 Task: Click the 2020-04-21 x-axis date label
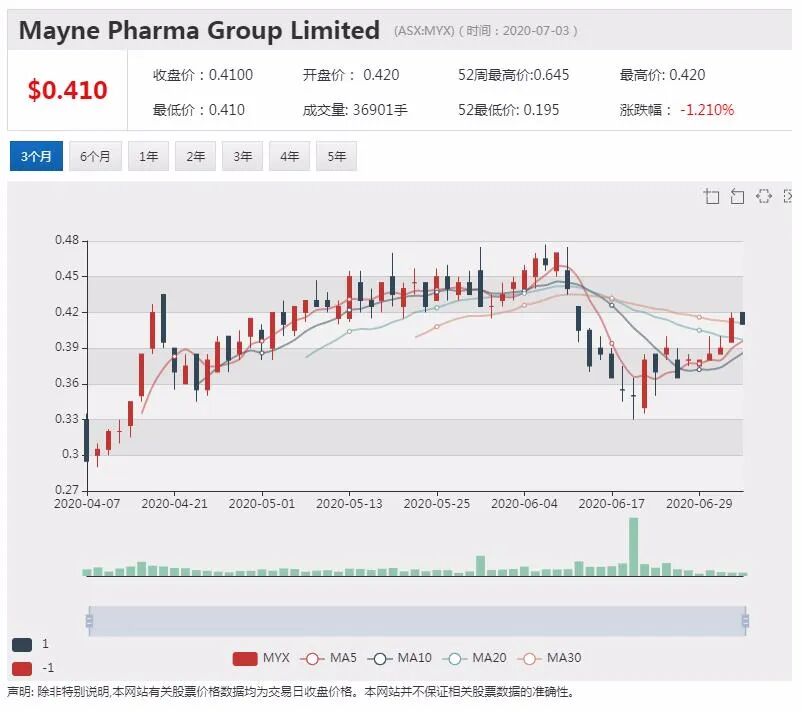click(x=174, y=504)
